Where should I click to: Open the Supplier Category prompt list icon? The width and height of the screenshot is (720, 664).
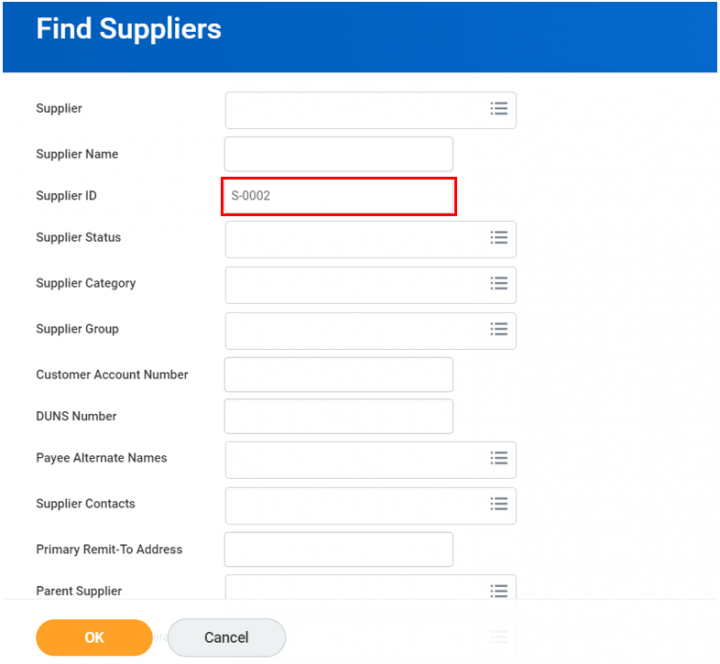coord(499,284)
